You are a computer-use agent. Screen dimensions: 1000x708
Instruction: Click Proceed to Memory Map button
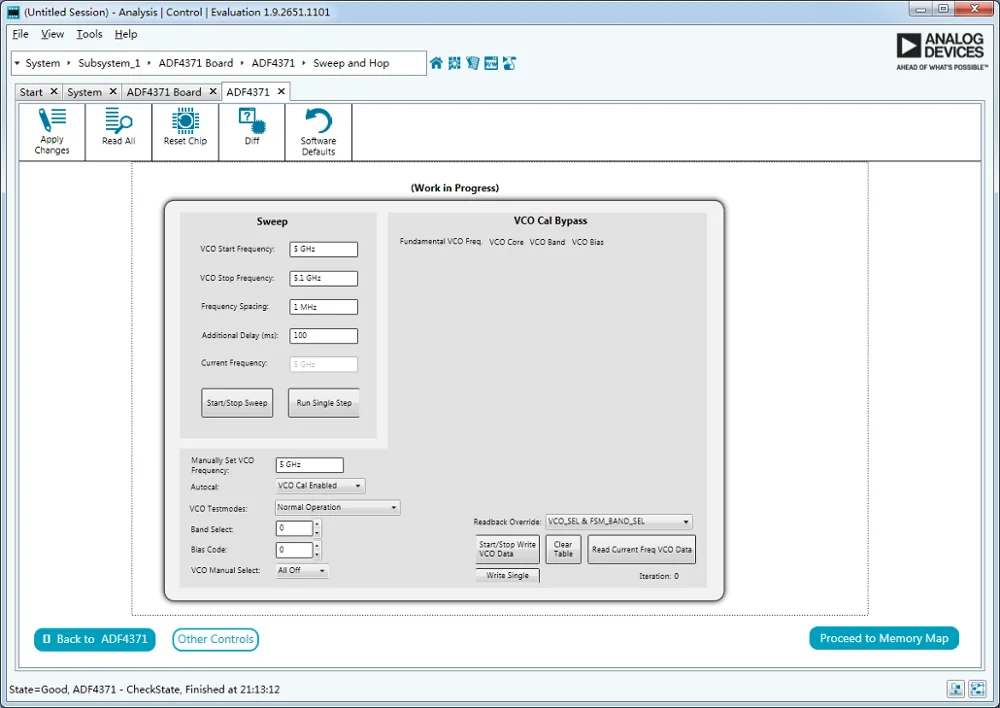884,638
